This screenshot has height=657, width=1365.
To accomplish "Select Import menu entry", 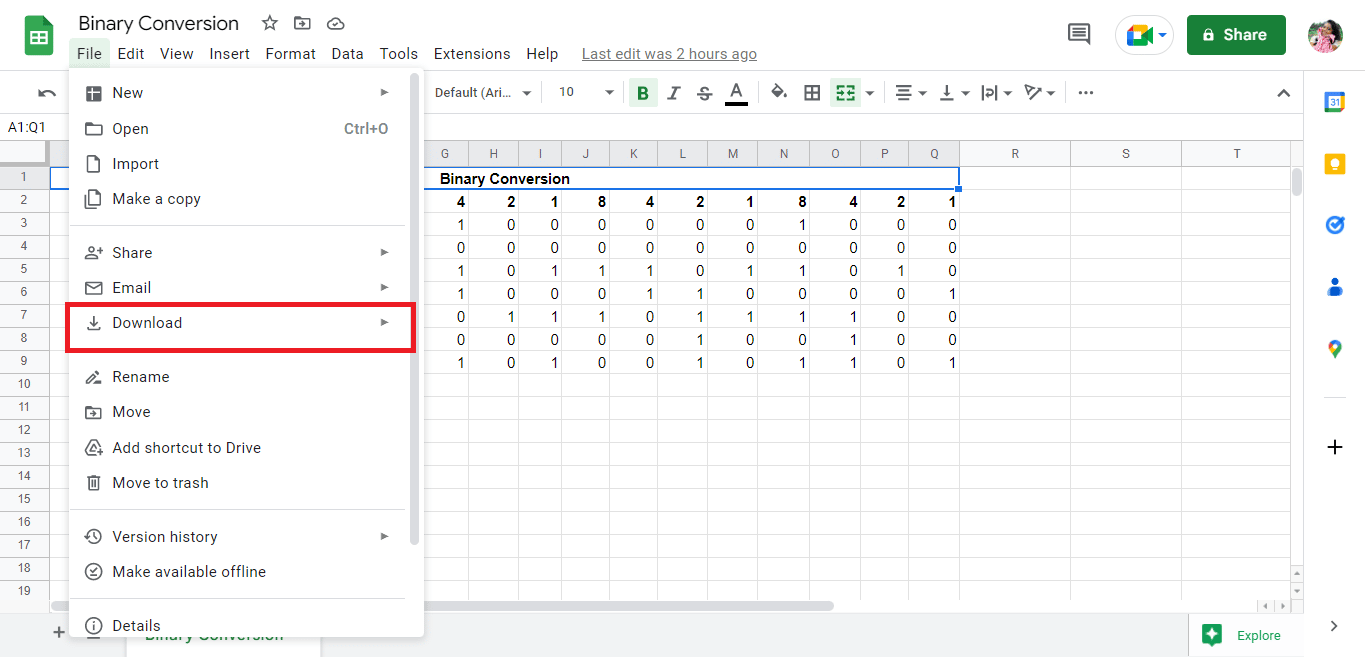I will 238,164.
